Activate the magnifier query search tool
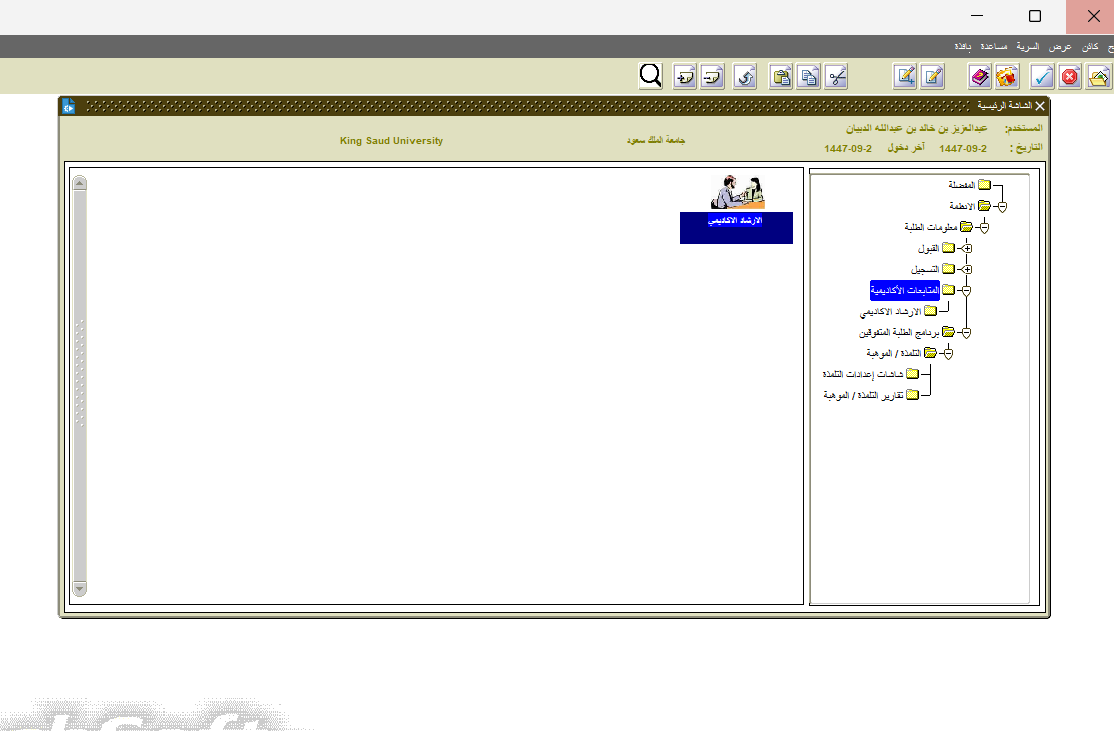1114x731 pixels. (x=650, y=76)
